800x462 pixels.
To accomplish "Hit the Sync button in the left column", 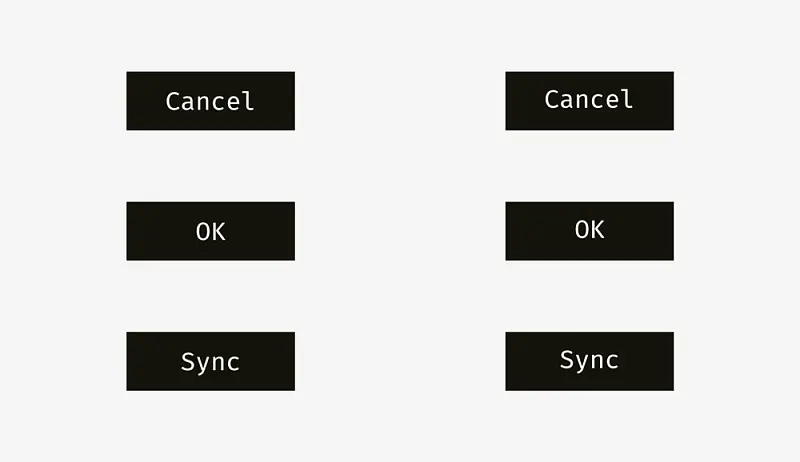I will [210, 362].
